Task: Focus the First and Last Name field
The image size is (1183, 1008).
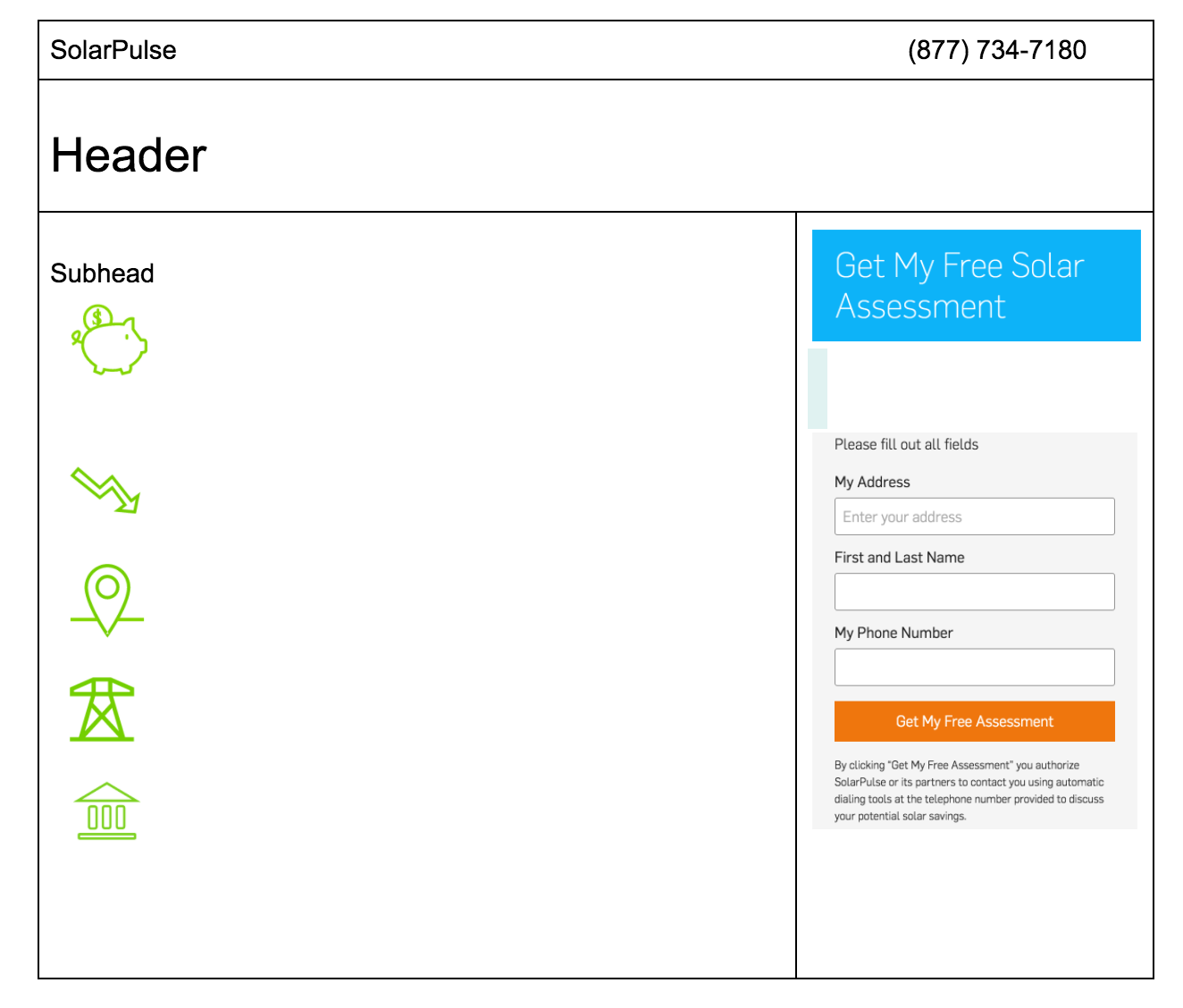Action: coord(974,592)
